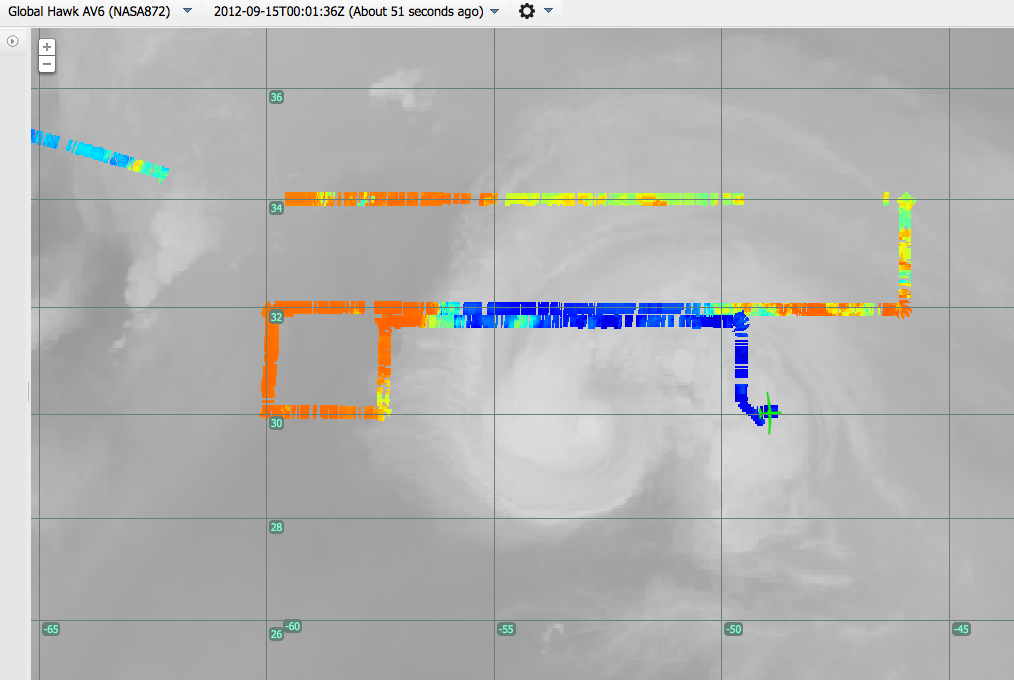The width and height of the screenshot is (1014, 680).
Task: Click the latitude 30 grid label
Action: point(277,423)
